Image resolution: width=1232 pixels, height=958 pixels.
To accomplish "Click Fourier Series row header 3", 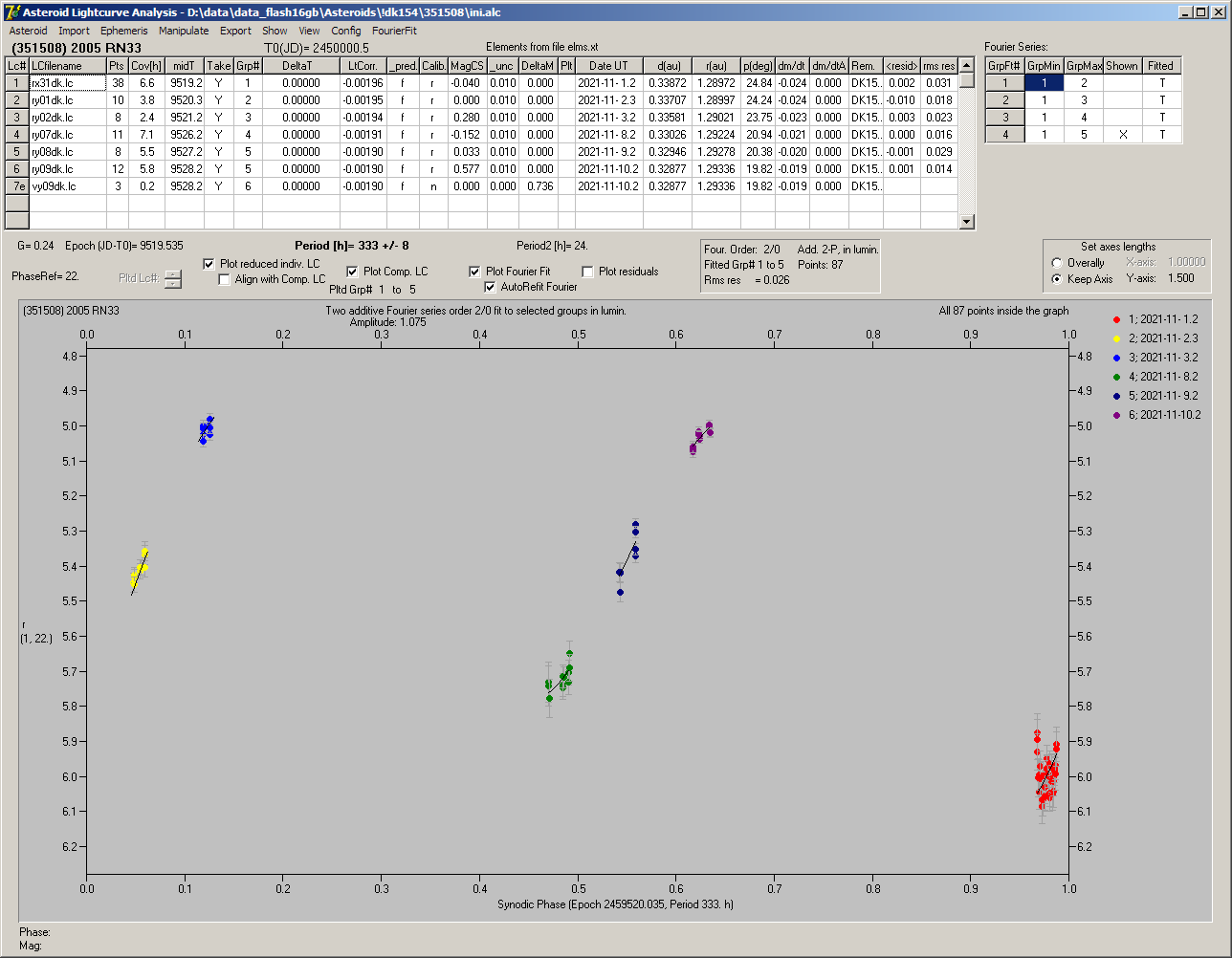I will point(1005,118).
